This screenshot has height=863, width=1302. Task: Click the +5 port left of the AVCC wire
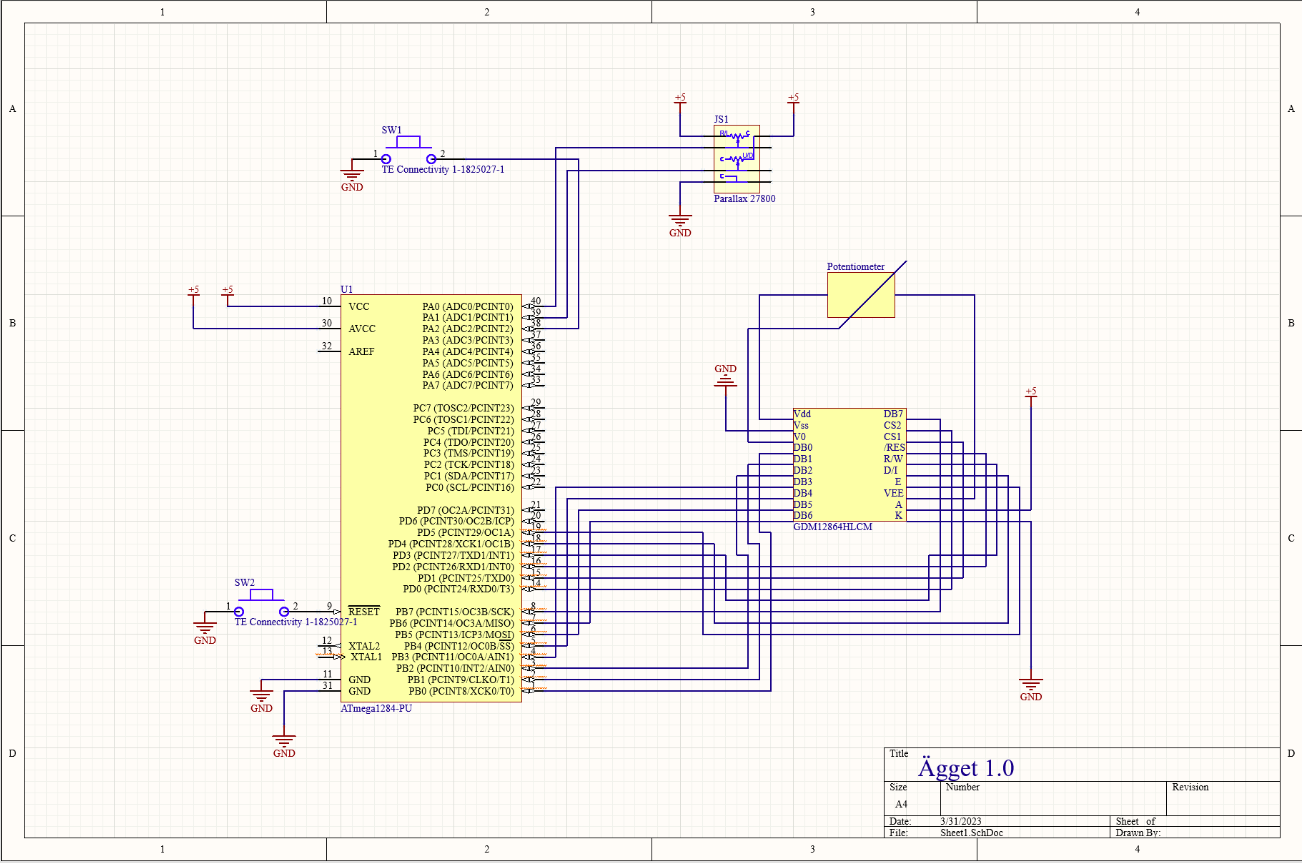click(x=193, y=292)
